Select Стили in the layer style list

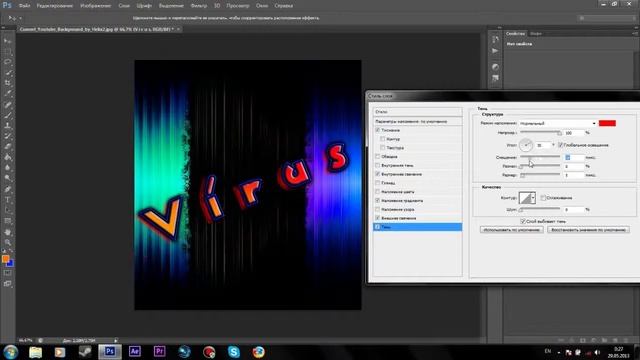pos(418,111)
